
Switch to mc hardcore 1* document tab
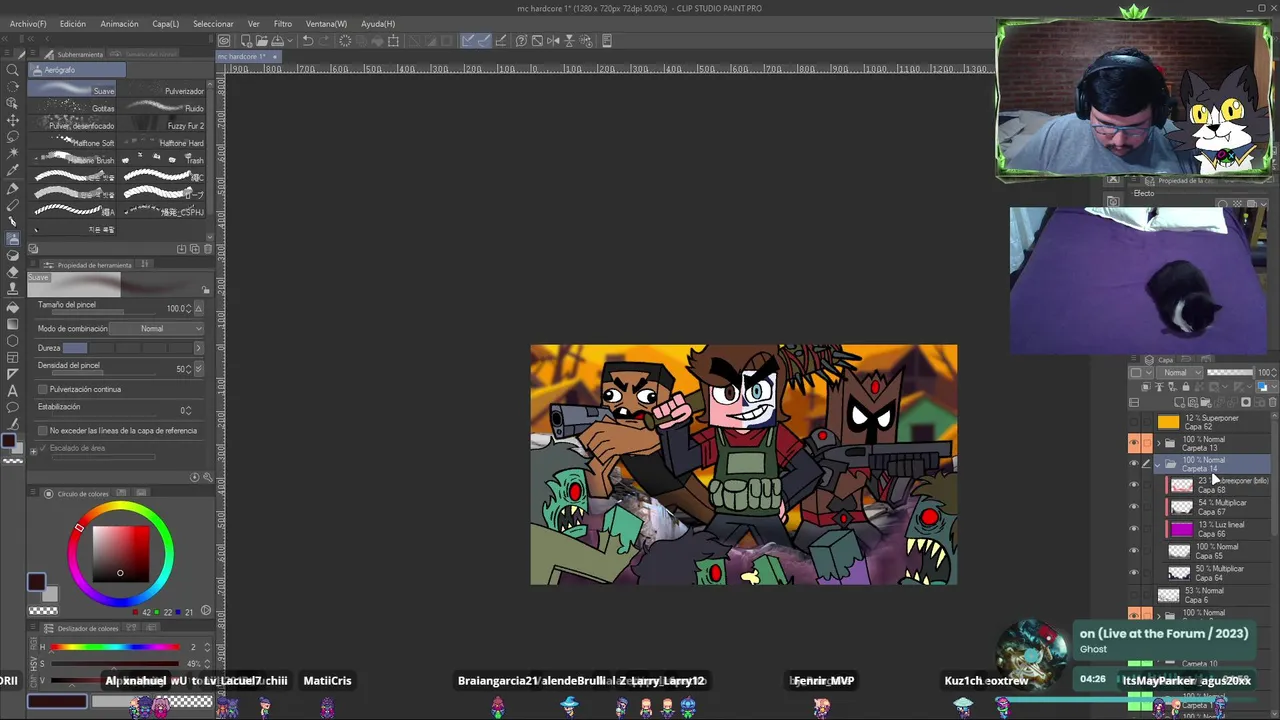click(x=246, y=57)
